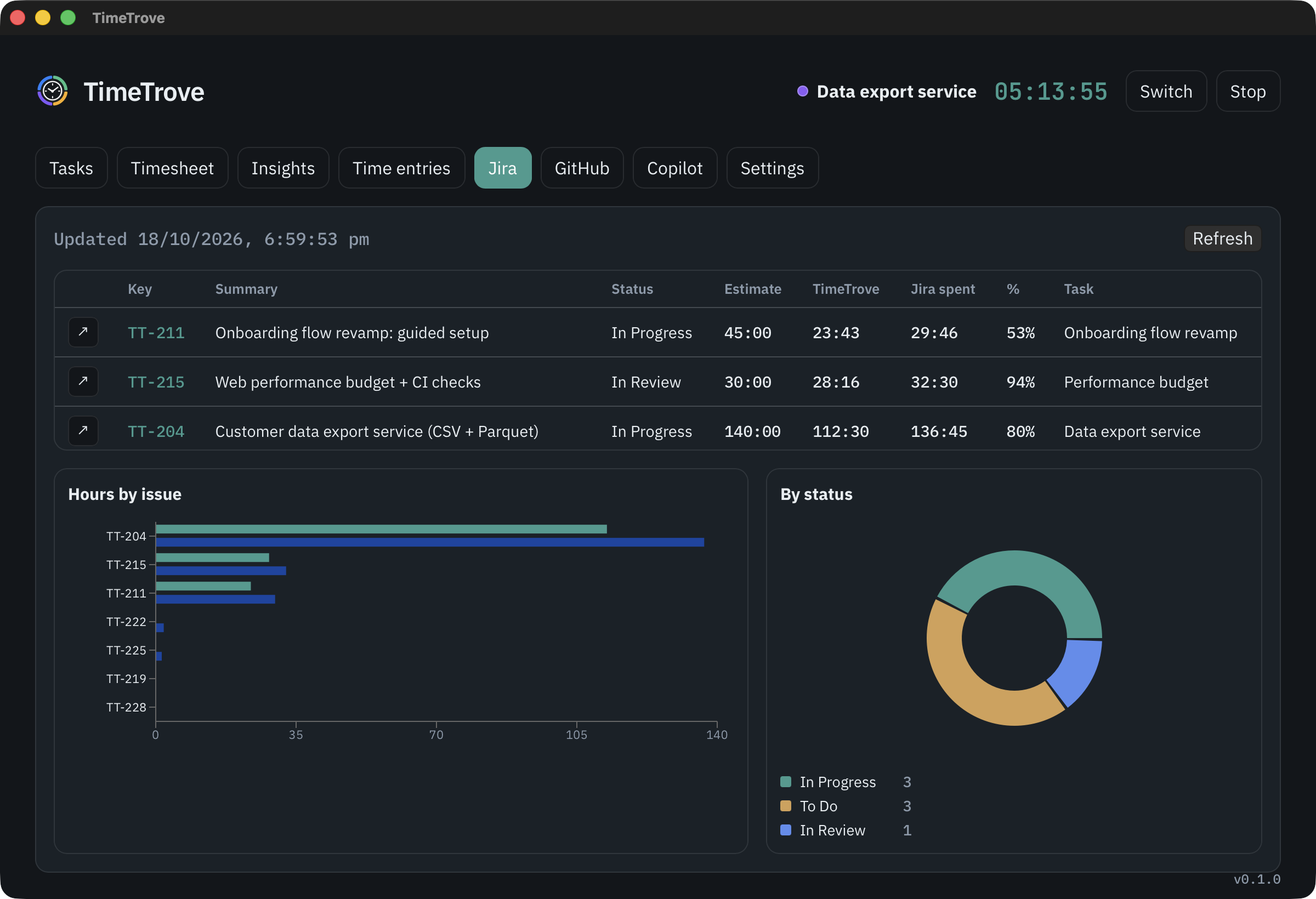Click the teal TT-204 bar in chart
The width and height of the screenshot is (1316, 899).
pos(381,529)
